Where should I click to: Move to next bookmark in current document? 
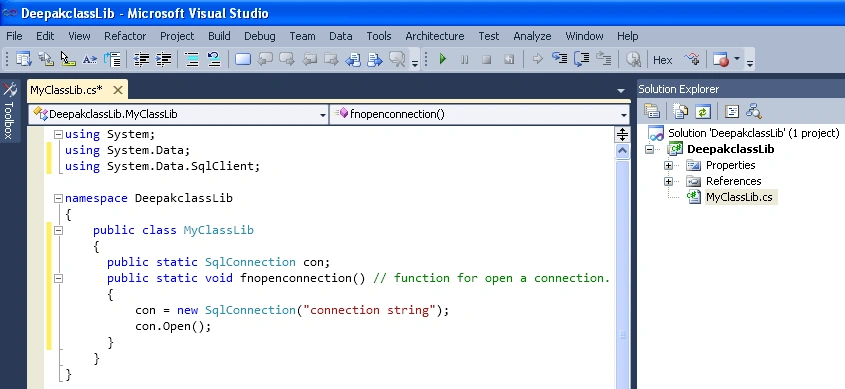point(375,59)
